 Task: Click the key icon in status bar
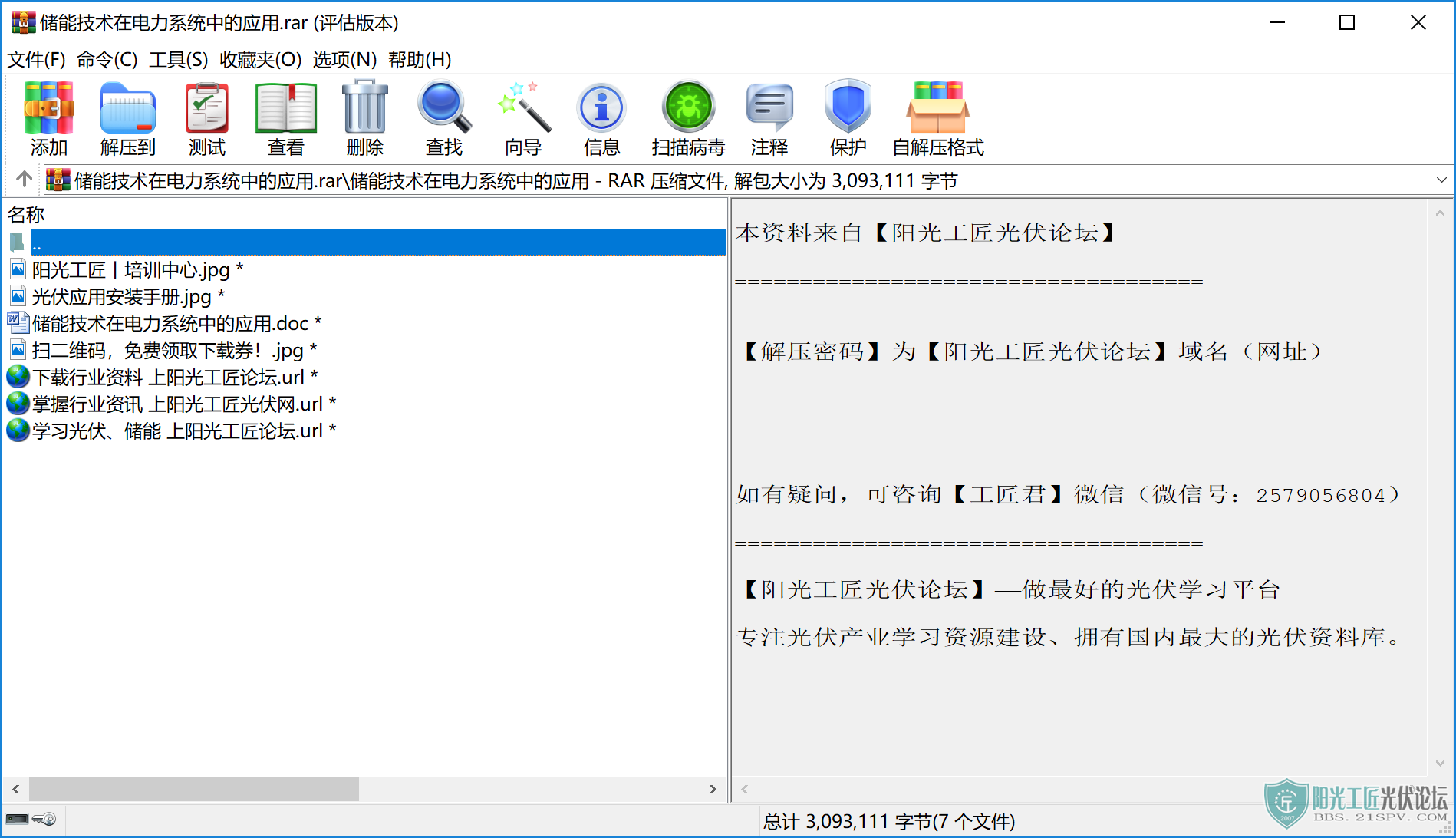(x=45, y=820)
